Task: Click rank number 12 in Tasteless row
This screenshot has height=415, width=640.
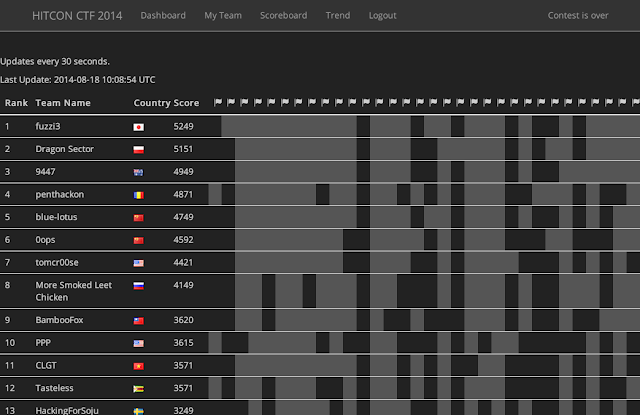Action: [10, 388]
